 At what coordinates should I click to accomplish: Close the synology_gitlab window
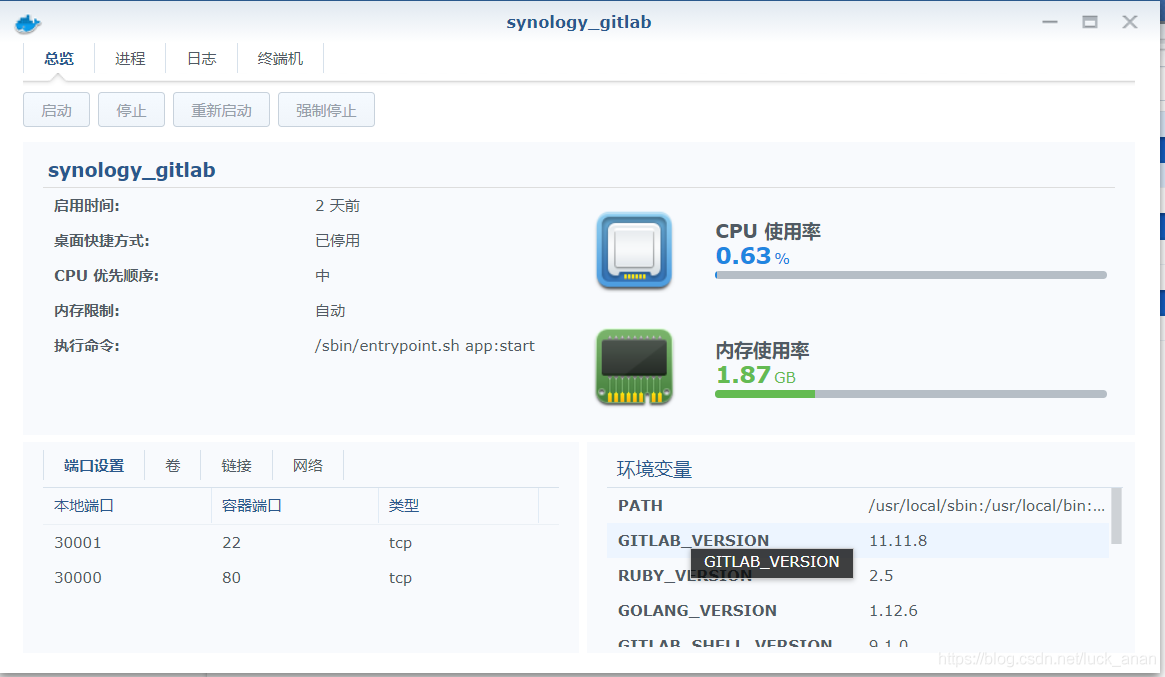point(1129,22)
